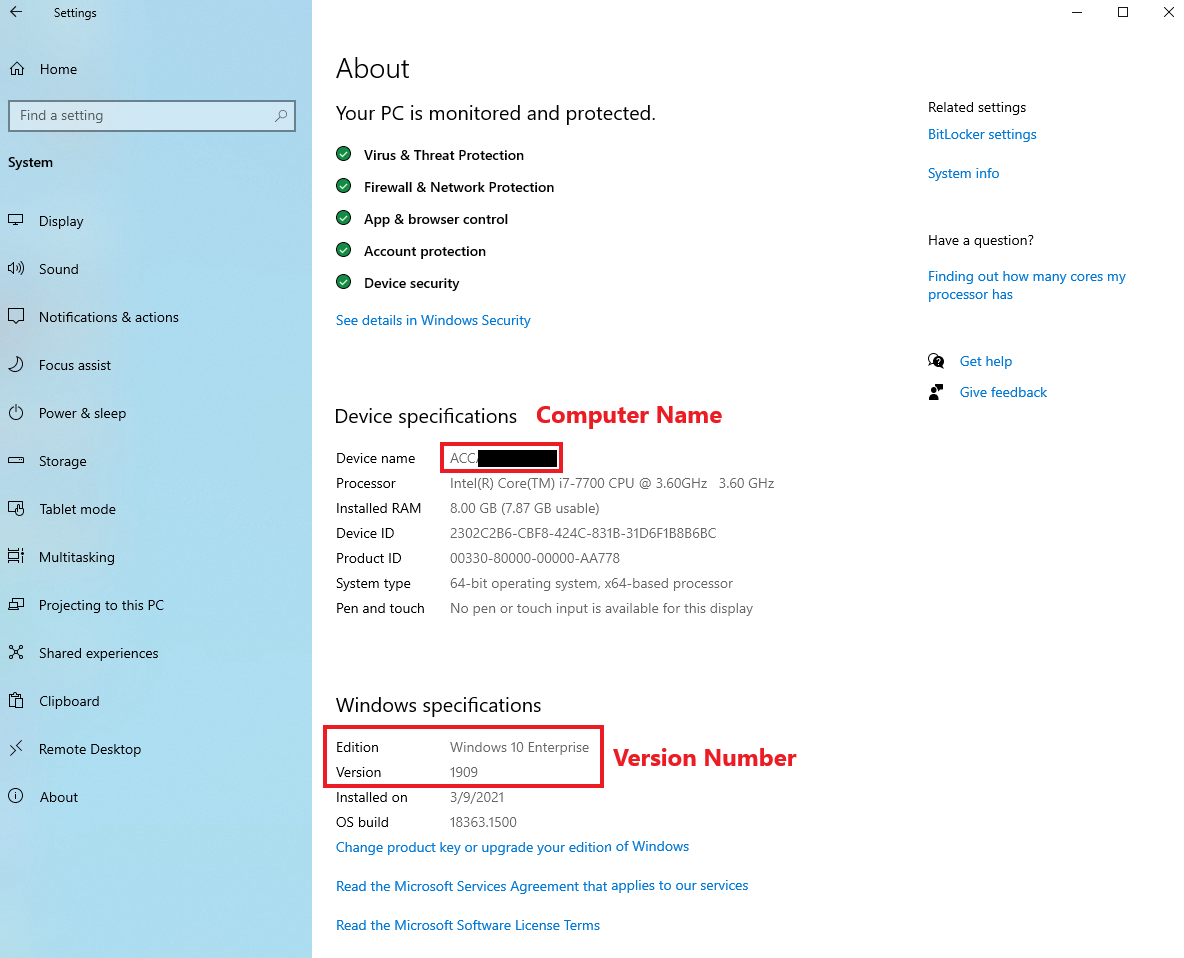Go to Sound settings
1184x958 pixels.
tap(59, 269)
